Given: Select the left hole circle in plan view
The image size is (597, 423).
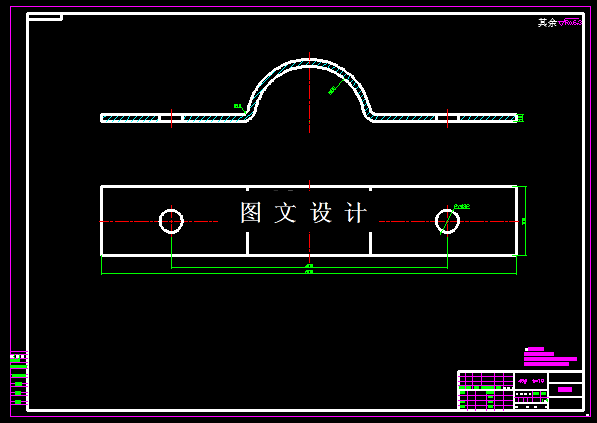Looking at the screenshot, I should coord(171,221).
